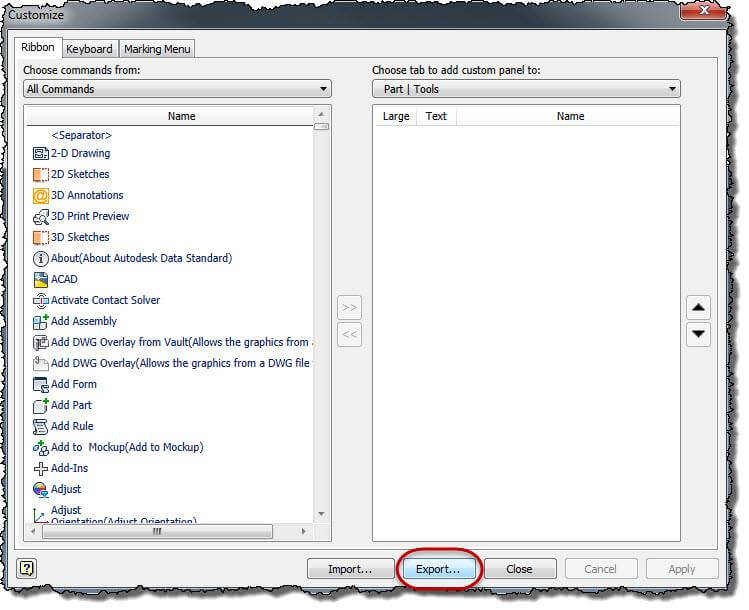Screen dimensions: 749x610
Task: Select the 3D Annotations icon
Action: pos(41,196)
